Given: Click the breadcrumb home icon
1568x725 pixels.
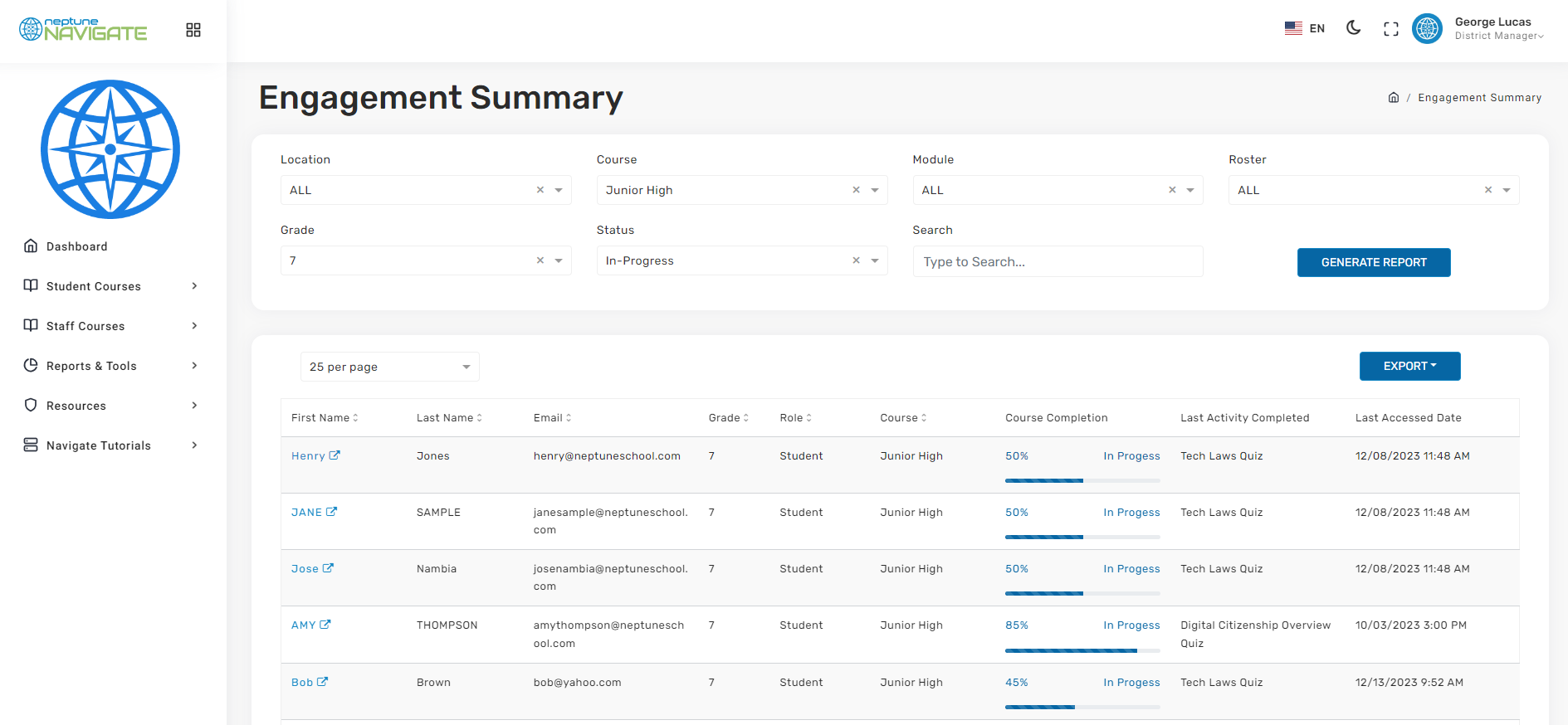Looking at the screenshot, I should click(1394, 97).
